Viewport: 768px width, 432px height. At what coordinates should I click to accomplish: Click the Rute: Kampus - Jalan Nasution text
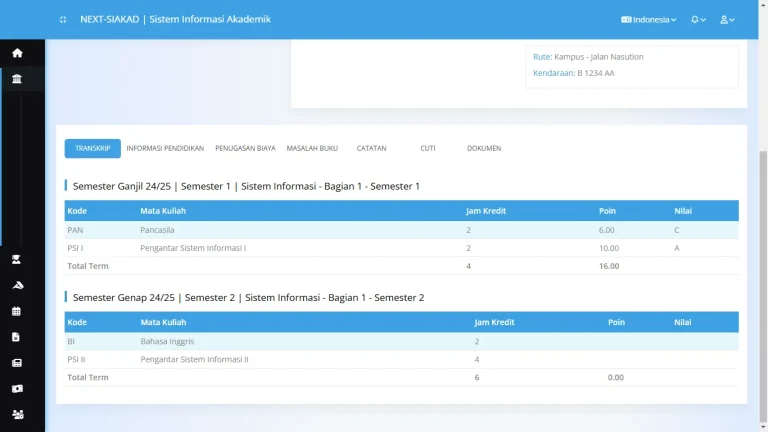click(588, 57)
